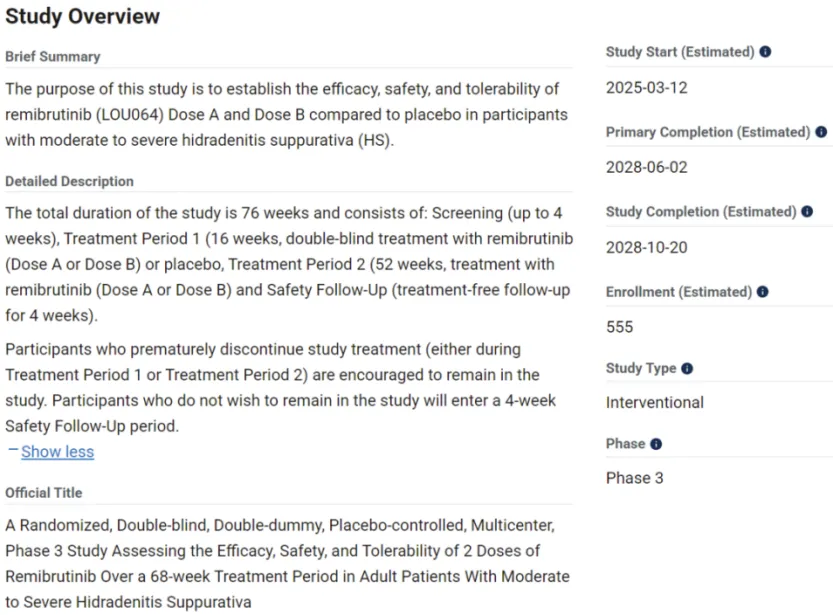Show the Enrollment (Estimated) info tooltip icon
The height and width of the screenshot is (615, 833).
coord(762,292)
